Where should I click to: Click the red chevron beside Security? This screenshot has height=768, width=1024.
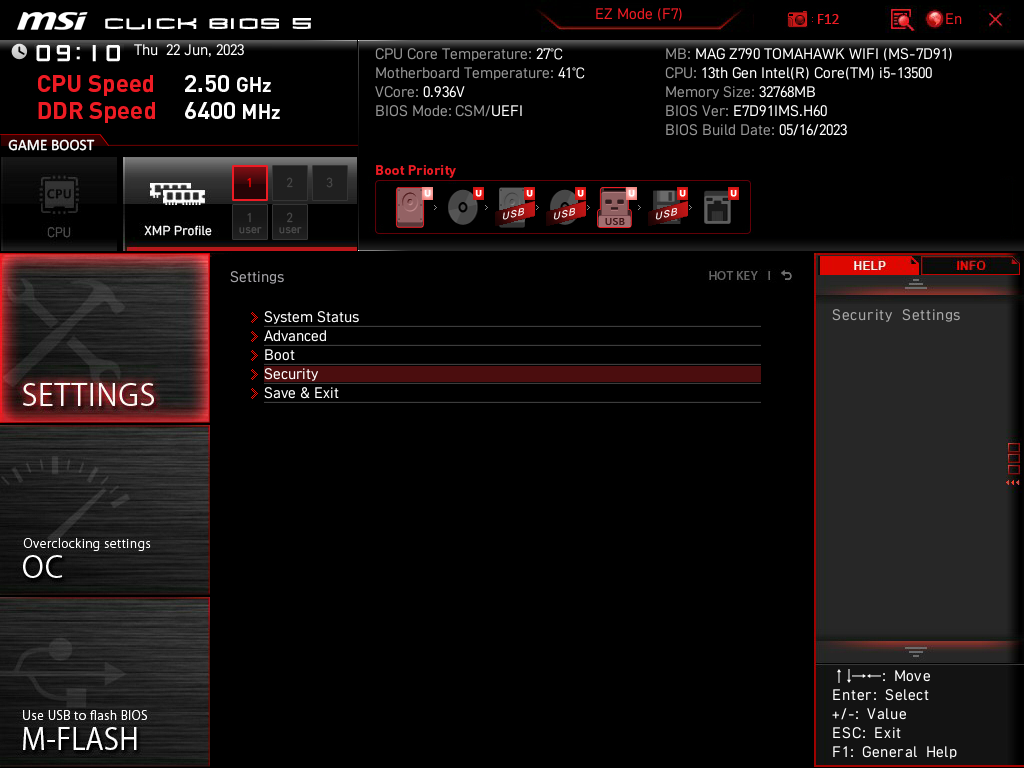tap(254, 374)
